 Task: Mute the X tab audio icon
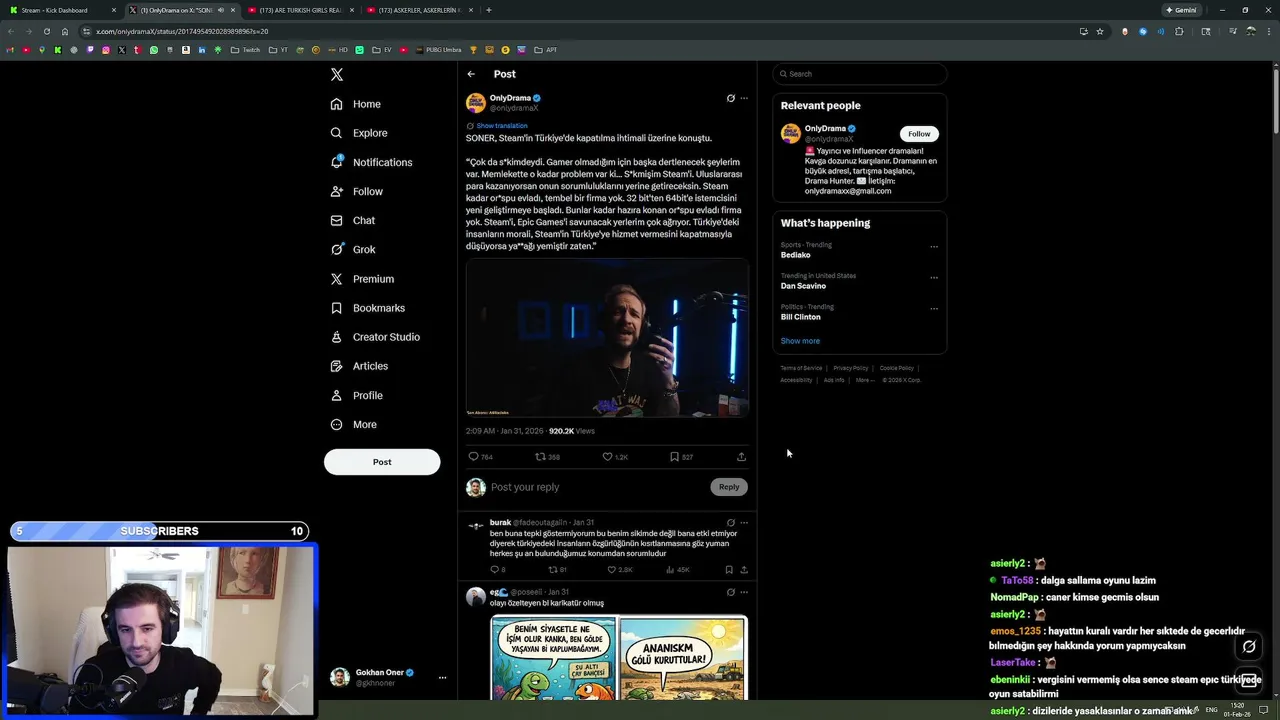pos(220,10)
